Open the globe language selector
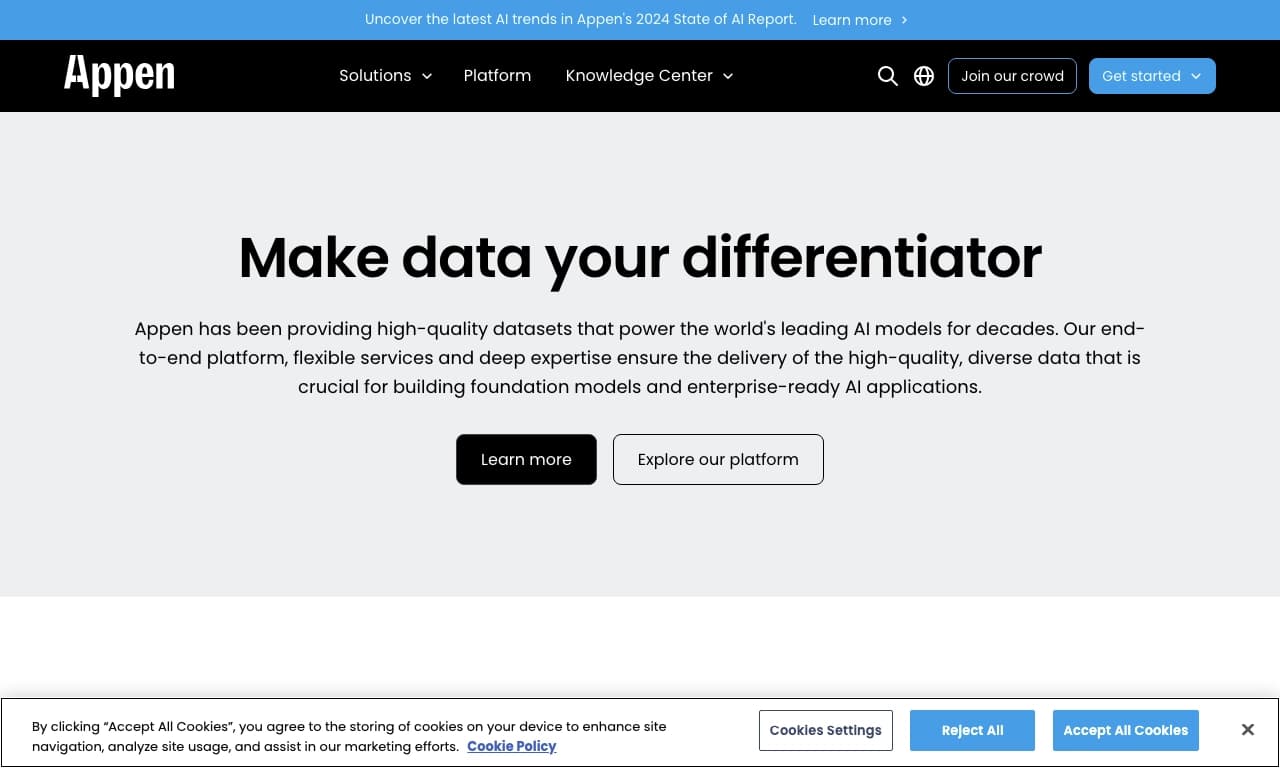This screenshot has width=1280, height=768. pyautogui.click(x=924, y=76)
